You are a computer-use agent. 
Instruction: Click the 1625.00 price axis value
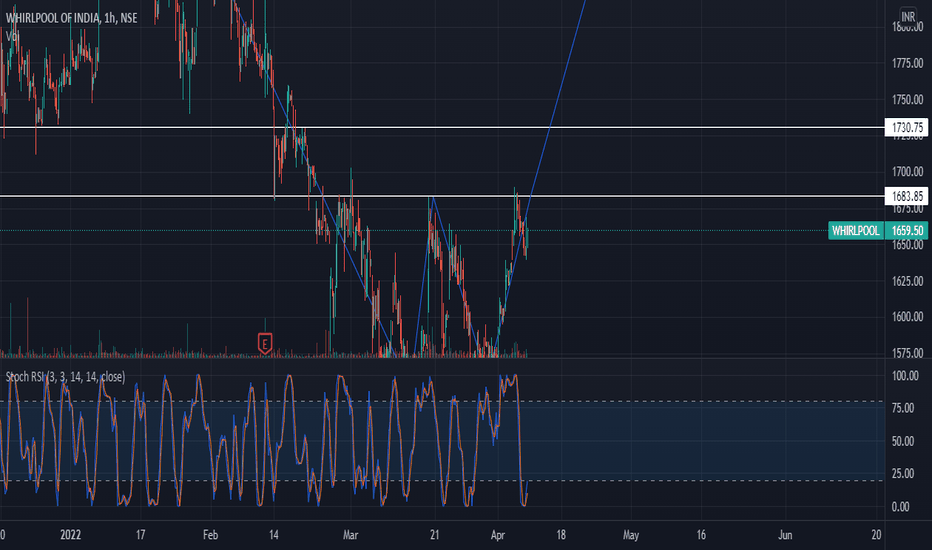[x=907, y=281]
